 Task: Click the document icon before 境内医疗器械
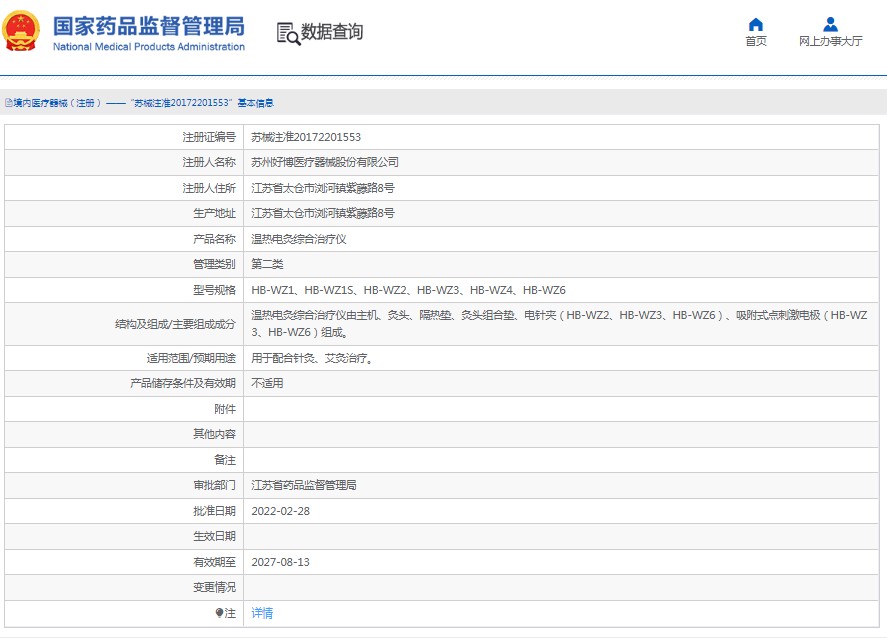point(8,103)
